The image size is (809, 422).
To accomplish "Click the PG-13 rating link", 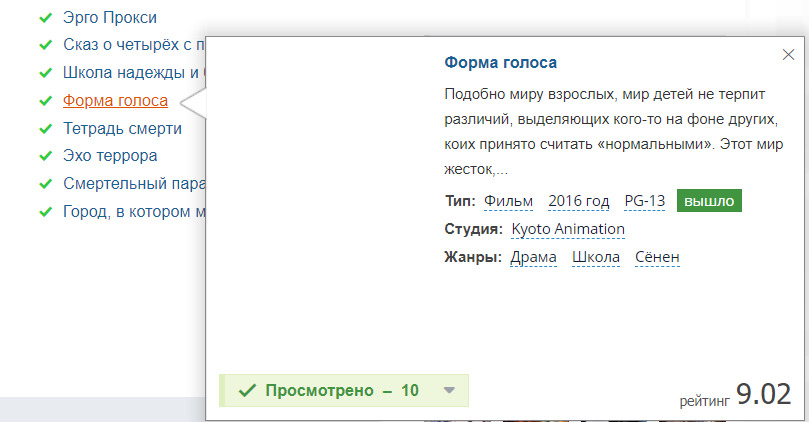I will (645, 201).
